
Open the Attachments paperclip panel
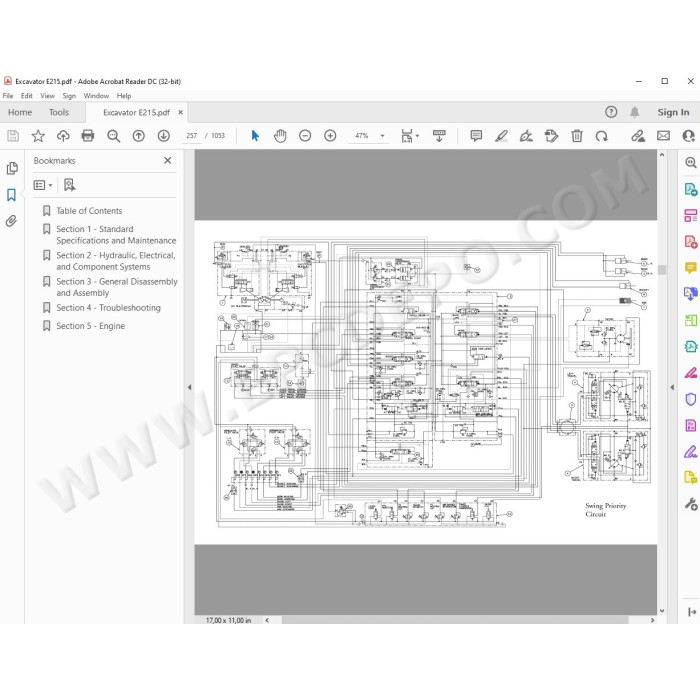[12, 221]
